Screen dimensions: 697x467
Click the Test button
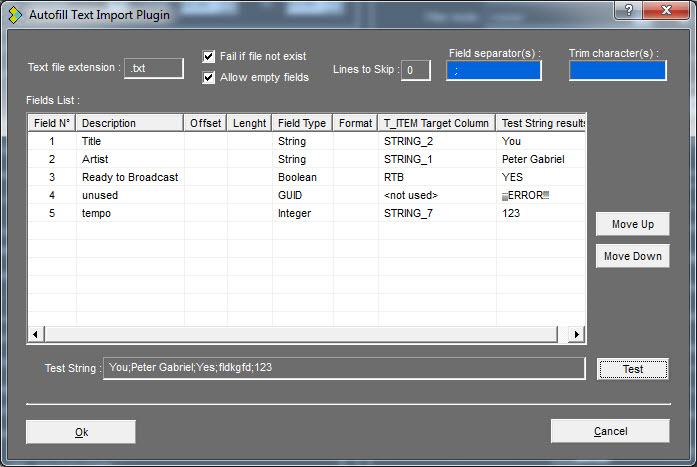(x=632, y=369)
